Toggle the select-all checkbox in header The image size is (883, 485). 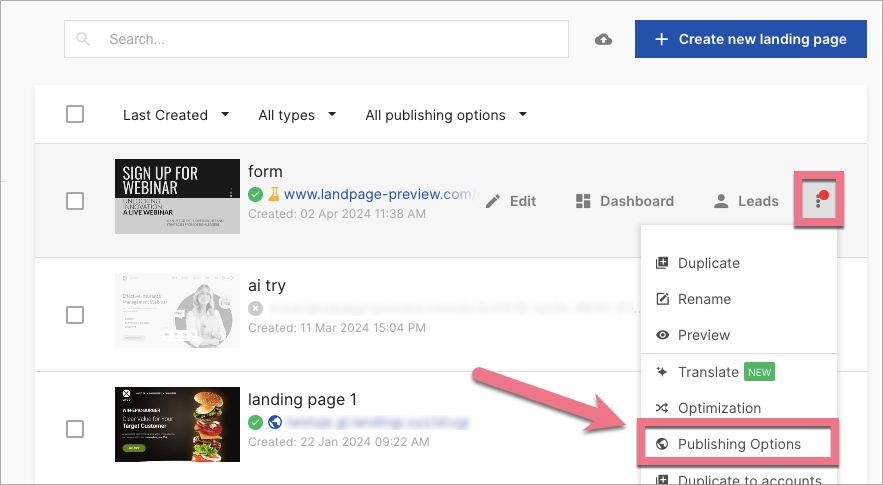coord(75,114)
